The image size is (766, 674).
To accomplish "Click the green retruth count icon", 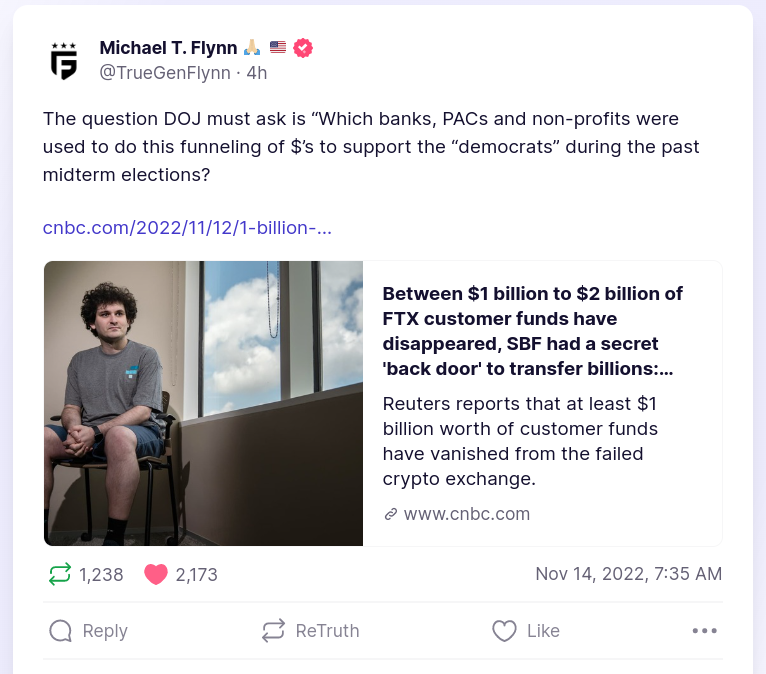I will (x=60, y=574).
